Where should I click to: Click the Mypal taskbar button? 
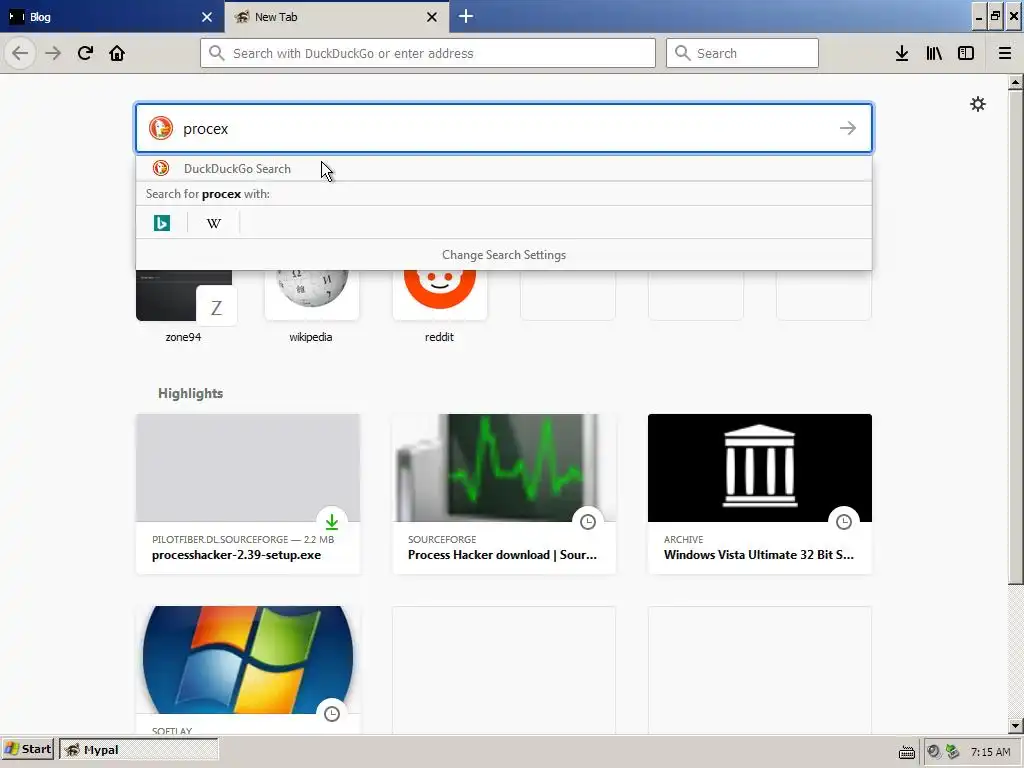pyautogui.click(x=138, y=749)
